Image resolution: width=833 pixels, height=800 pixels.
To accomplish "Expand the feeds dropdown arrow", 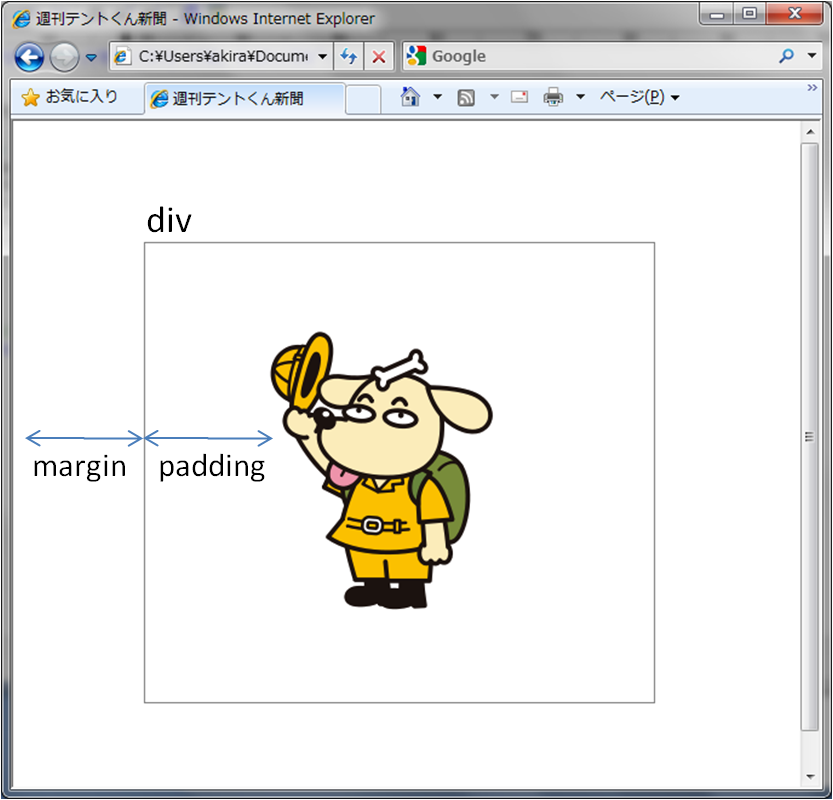I will (494, 97).
